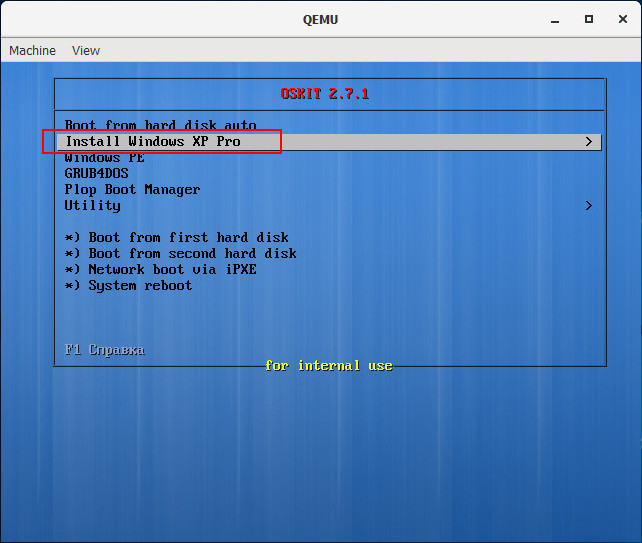The width and height of the screenshot is (642, 543).
Task: Select Boot from hard disk auto
Action: [x=160, y=124]
